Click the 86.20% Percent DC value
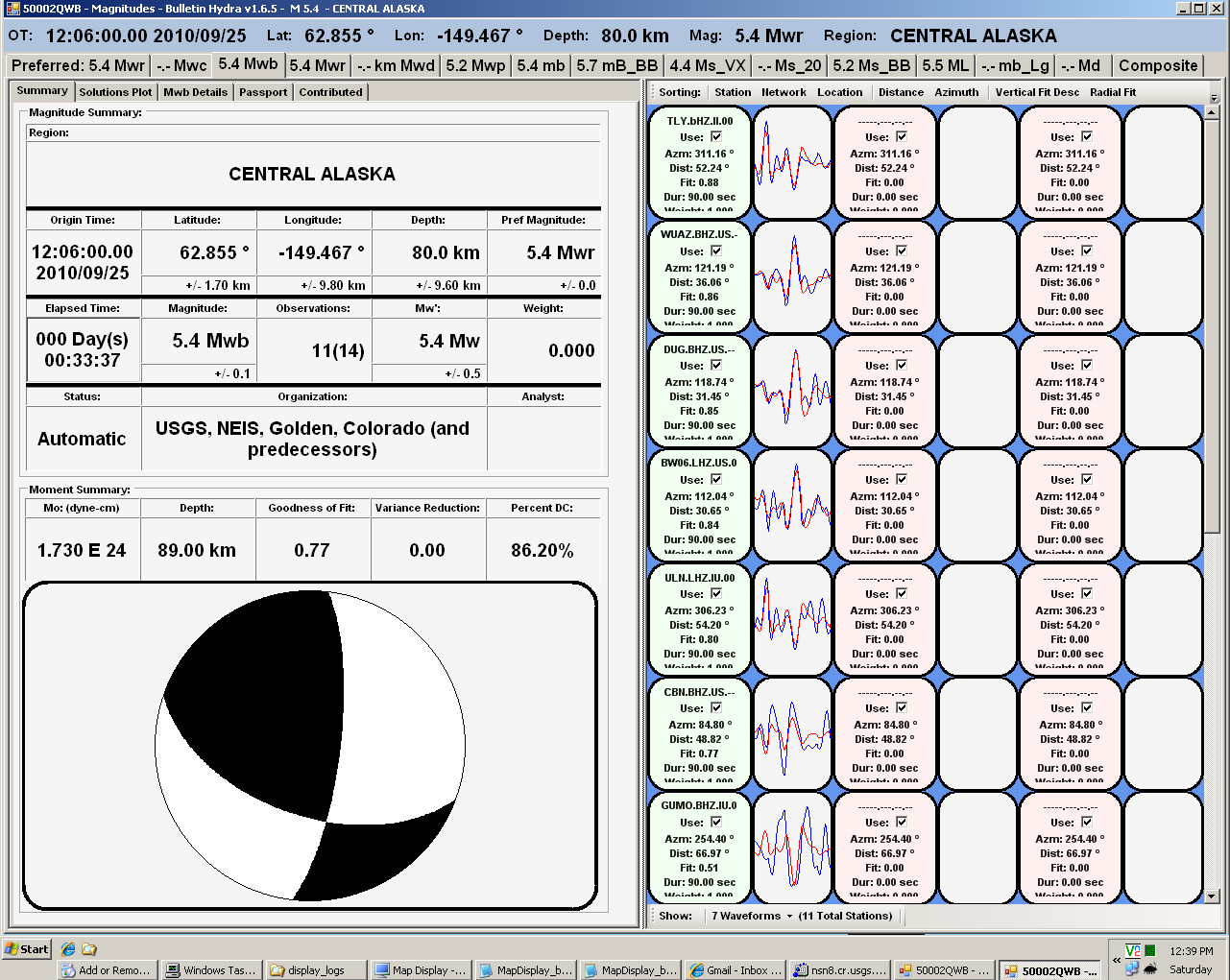The height and width of the screenshot is (980, 1230). 543,550
